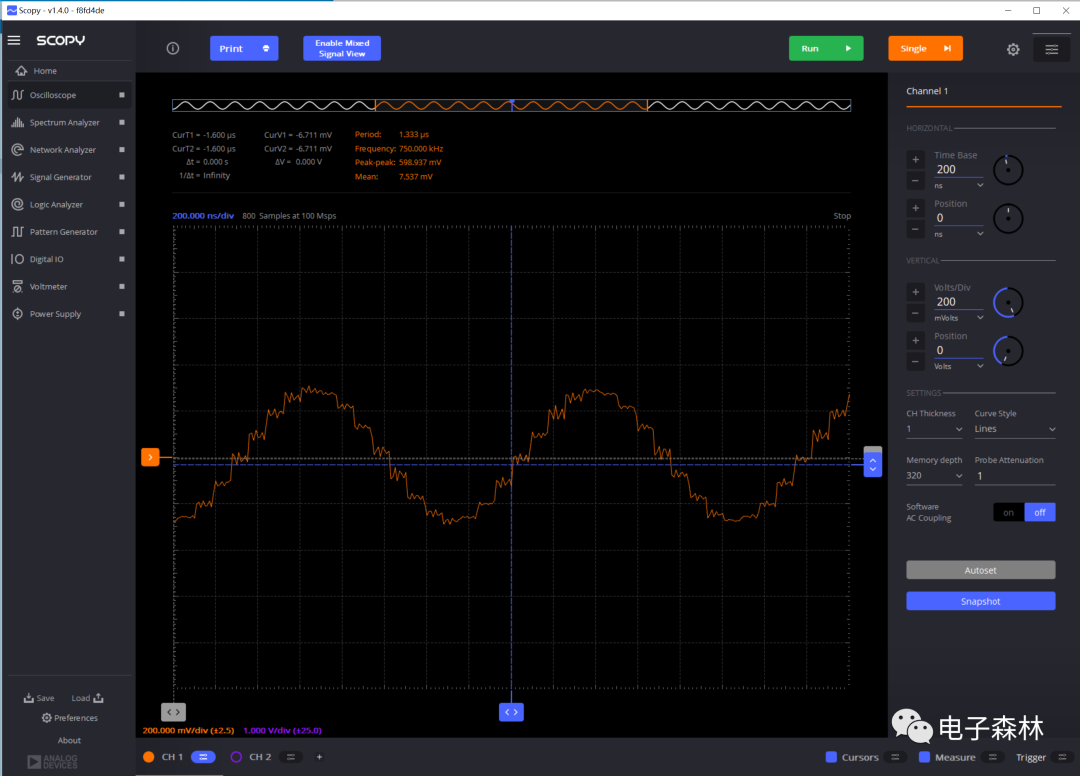Viewport: 1080px width, 776px height.
Task: Toggle the Oscilloscope run indicator square
Action: click(122, 95)
